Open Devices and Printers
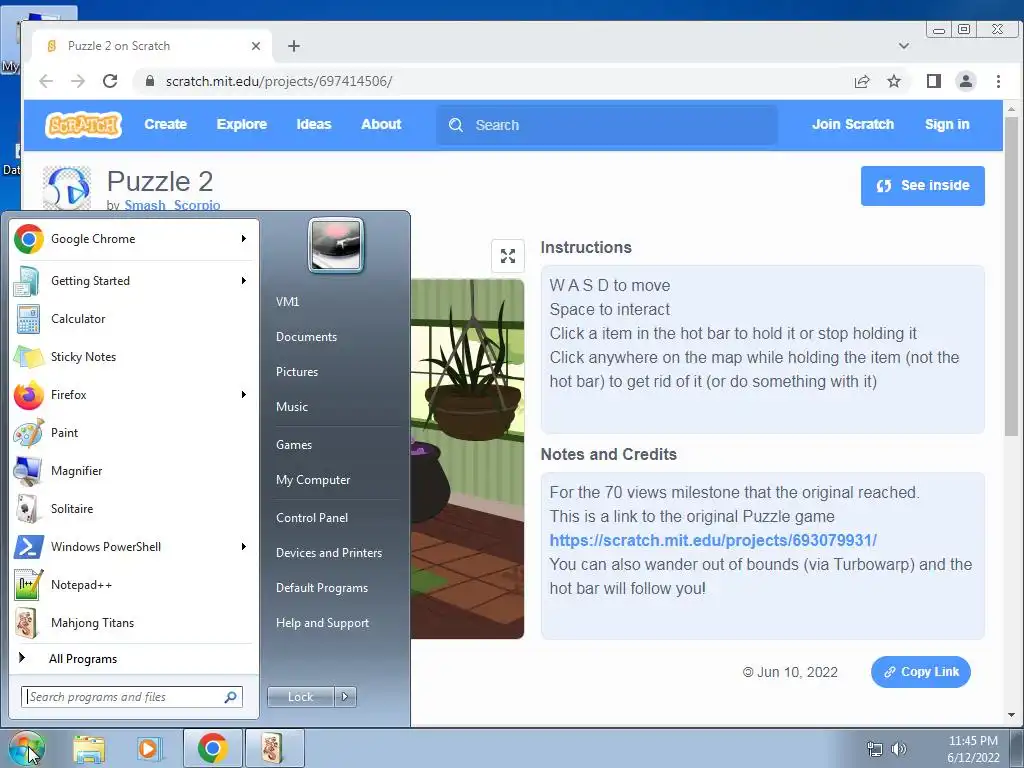This screenshot has width=1024, height=768. 329,553
